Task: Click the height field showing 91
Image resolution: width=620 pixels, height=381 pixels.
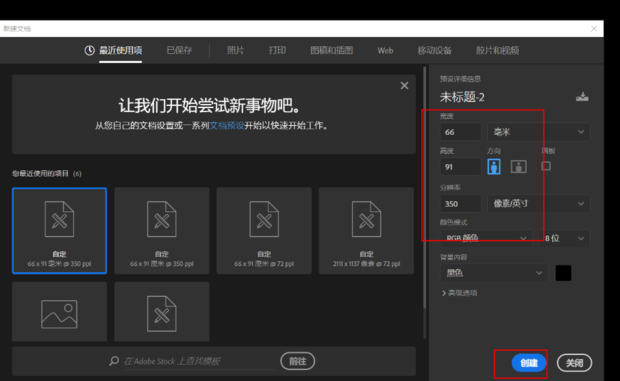Action: click(460, 166)
